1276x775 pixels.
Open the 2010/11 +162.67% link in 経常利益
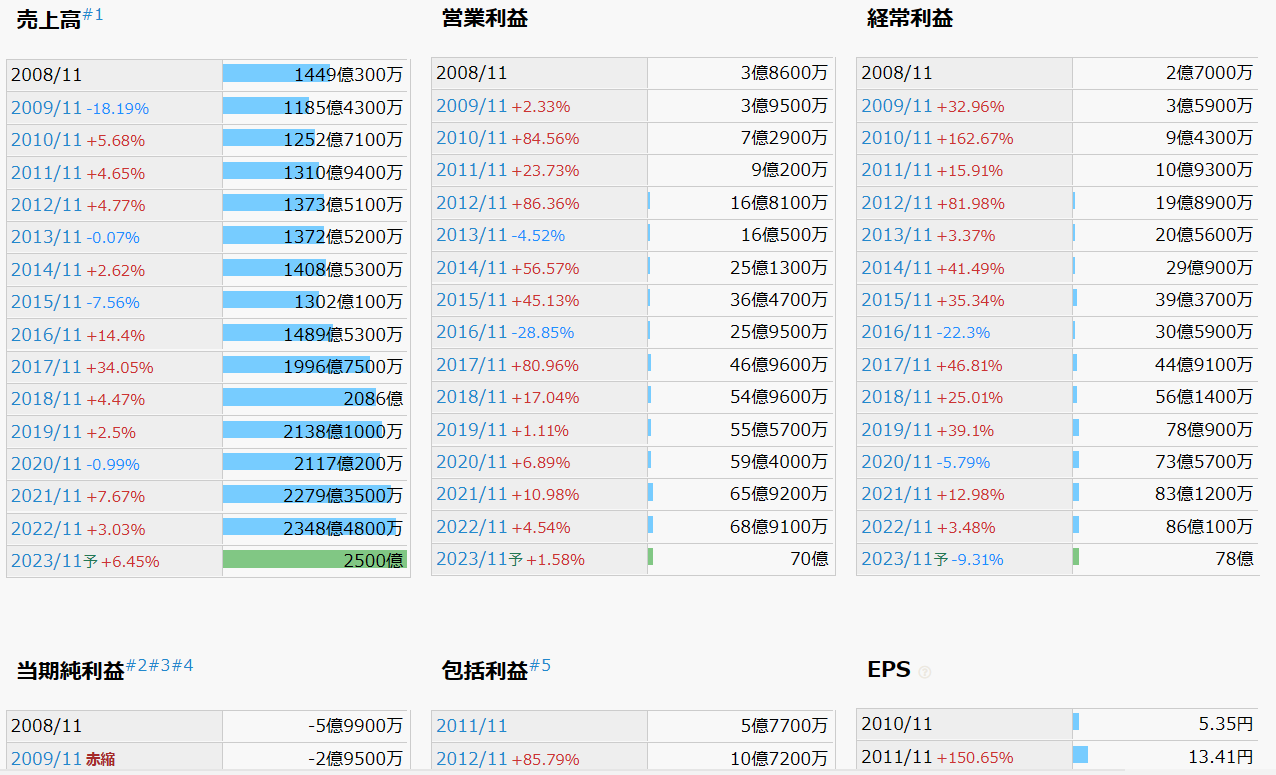point(895,137)
